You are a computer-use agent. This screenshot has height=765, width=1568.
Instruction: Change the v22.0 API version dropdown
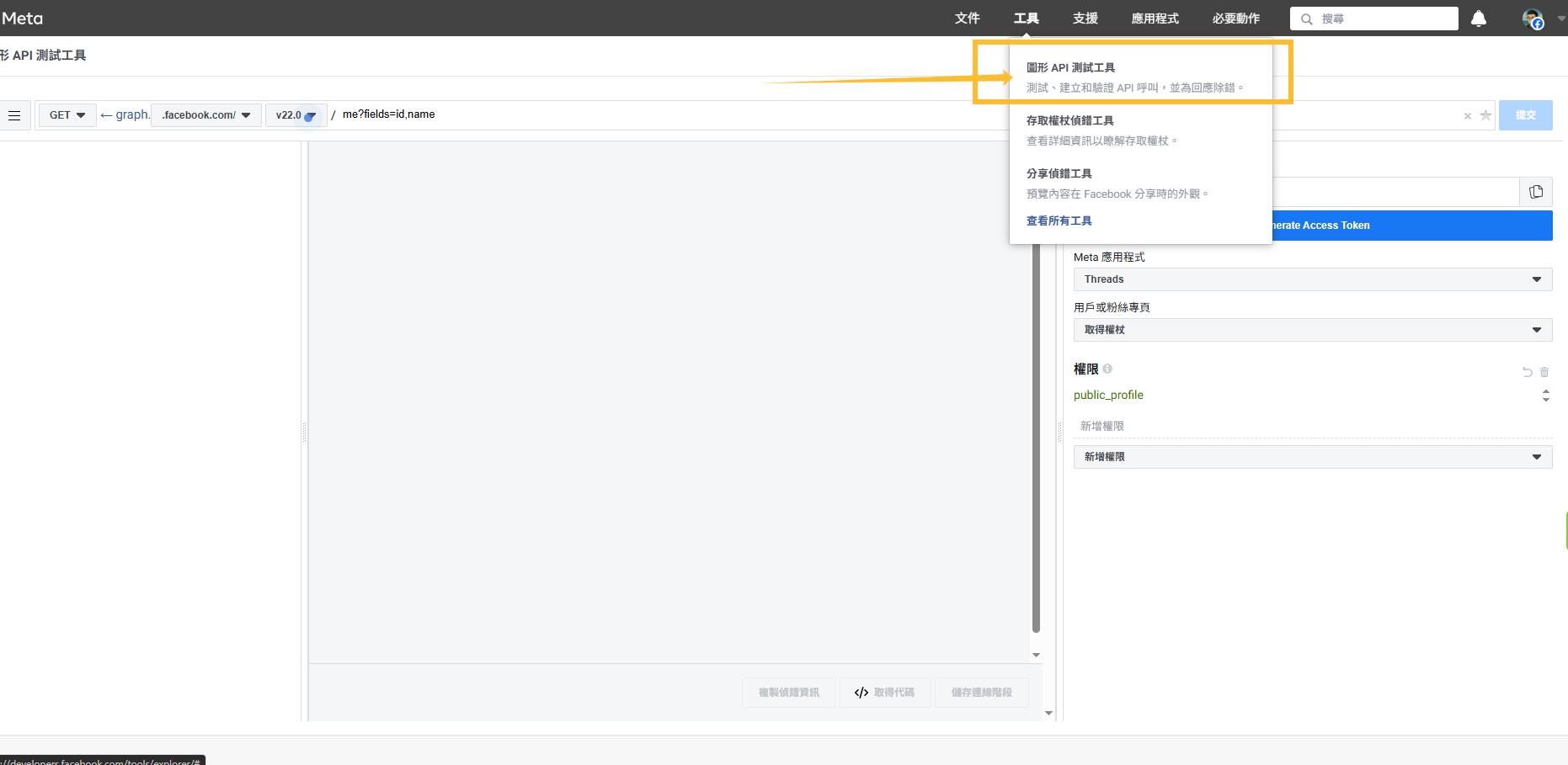296,115
